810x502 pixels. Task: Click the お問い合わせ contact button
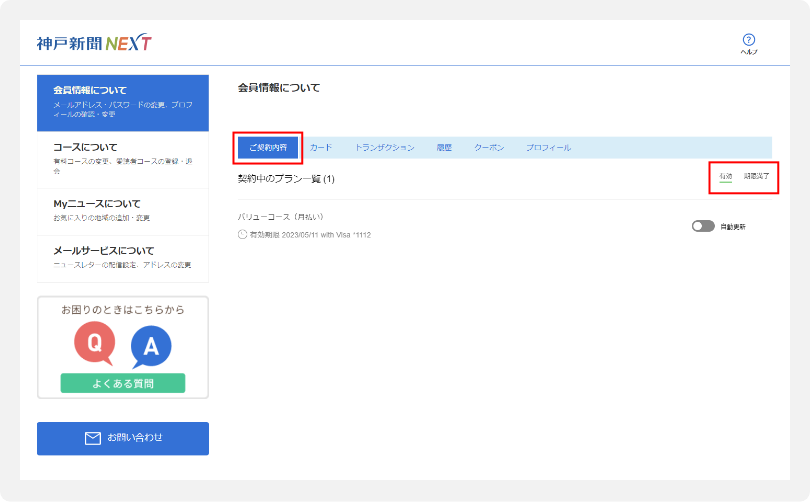(x=123, y=438)
